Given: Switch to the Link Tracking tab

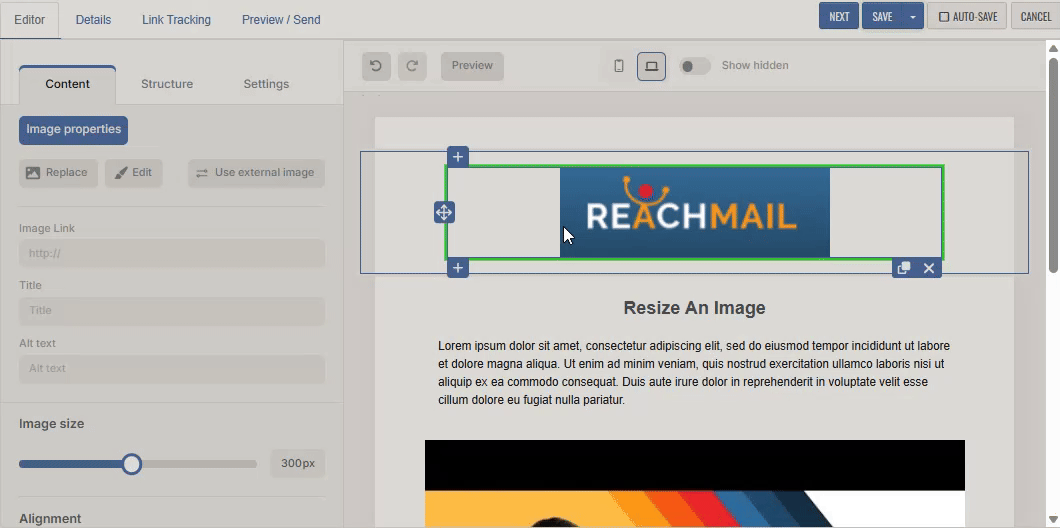Looking at the screenshot, I should point(176,20).
